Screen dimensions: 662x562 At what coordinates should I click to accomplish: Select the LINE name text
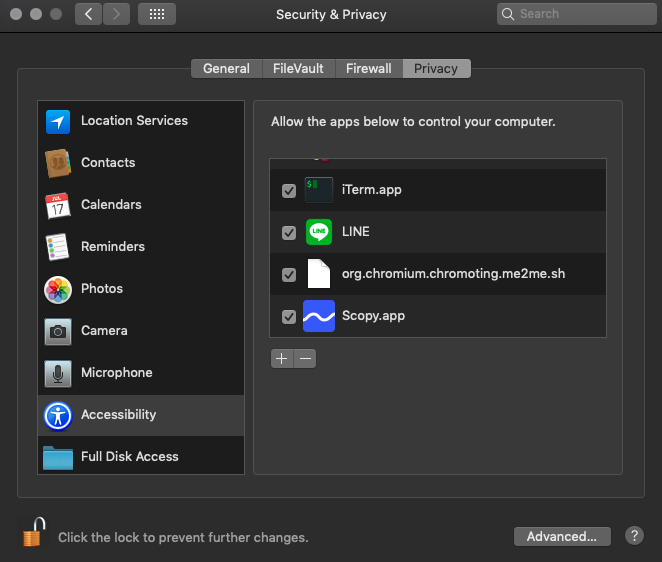tap(355, 231)
